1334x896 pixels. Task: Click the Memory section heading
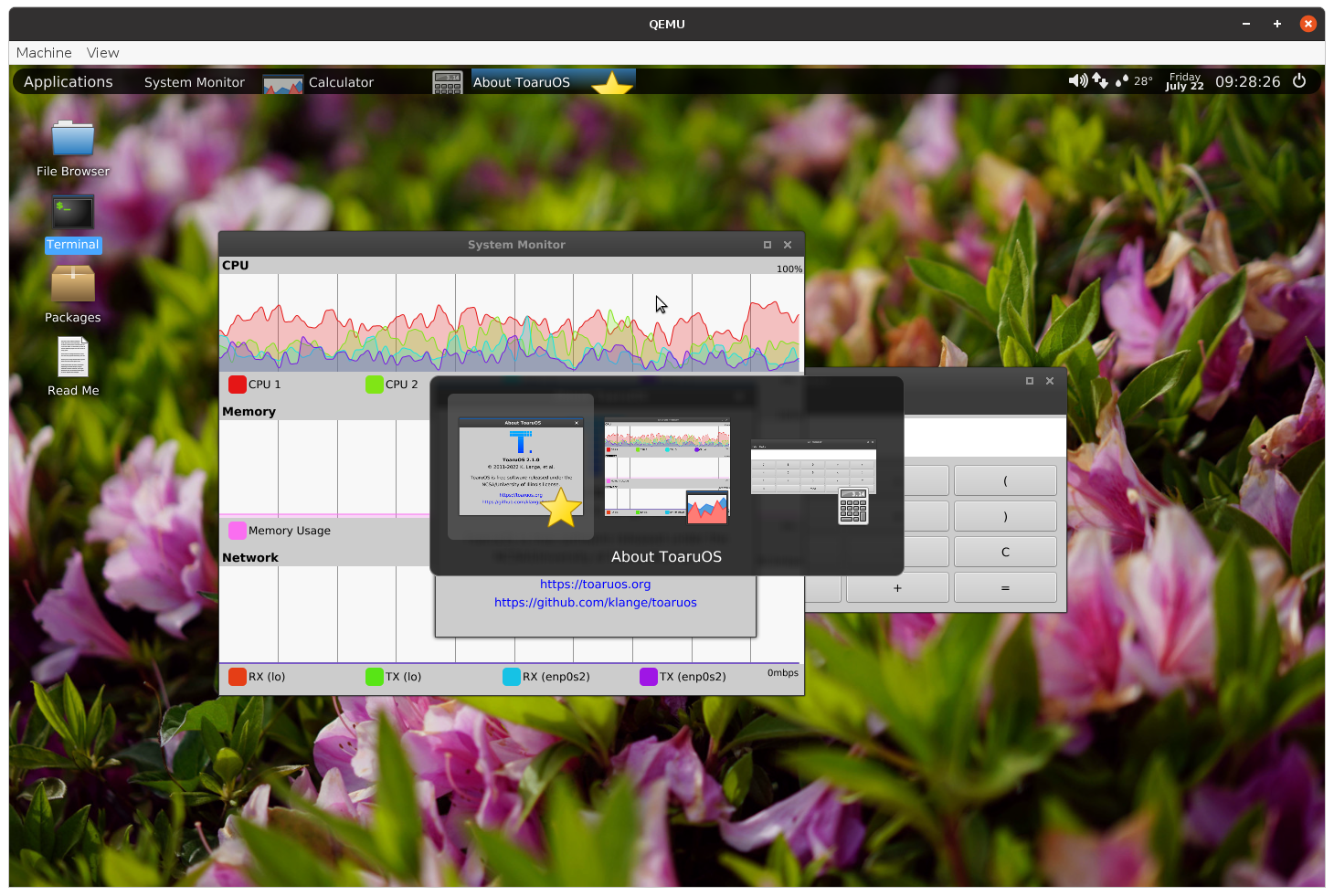pos(249,412)
